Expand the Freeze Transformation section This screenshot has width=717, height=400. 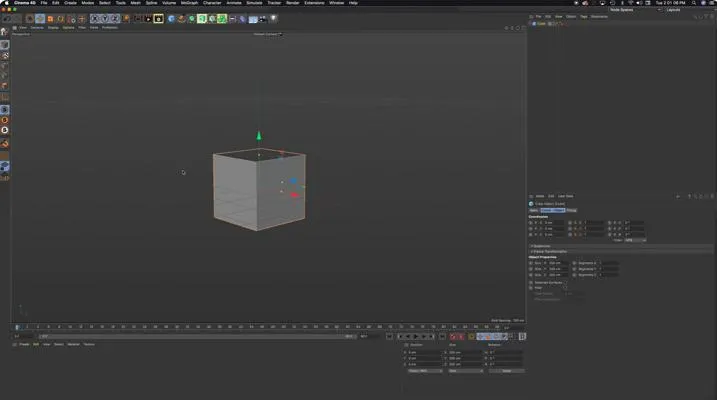pos(549,251)
